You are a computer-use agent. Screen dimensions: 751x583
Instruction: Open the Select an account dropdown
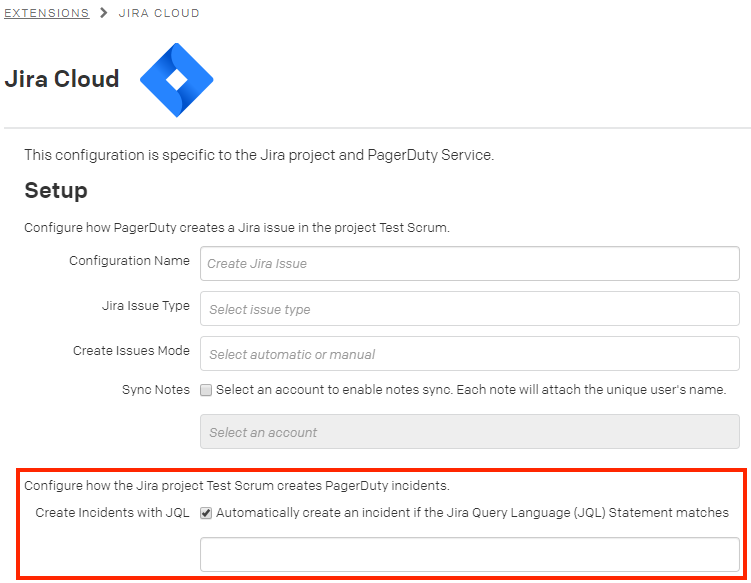pos(470,432)
